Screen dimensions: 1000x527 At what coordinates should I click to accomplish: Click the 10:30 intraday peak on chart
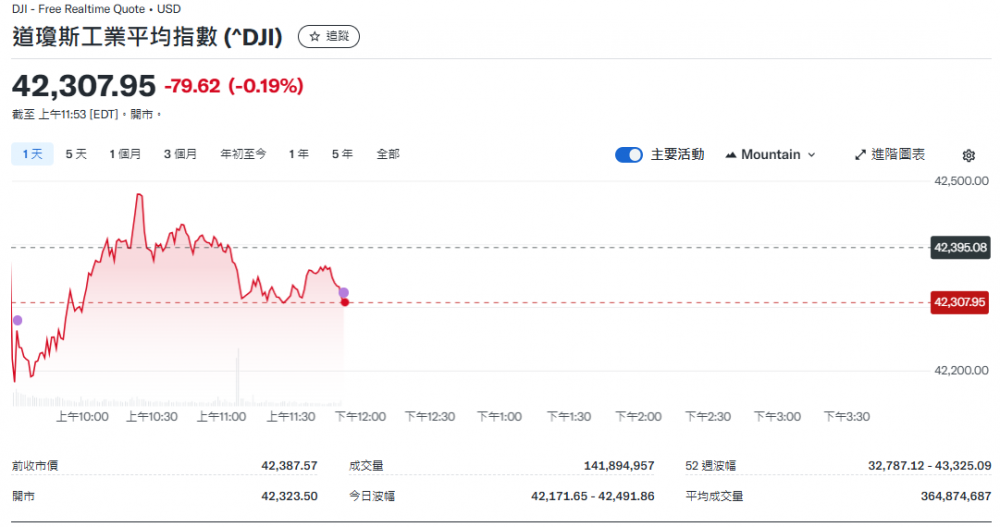[x=139, y=195]
